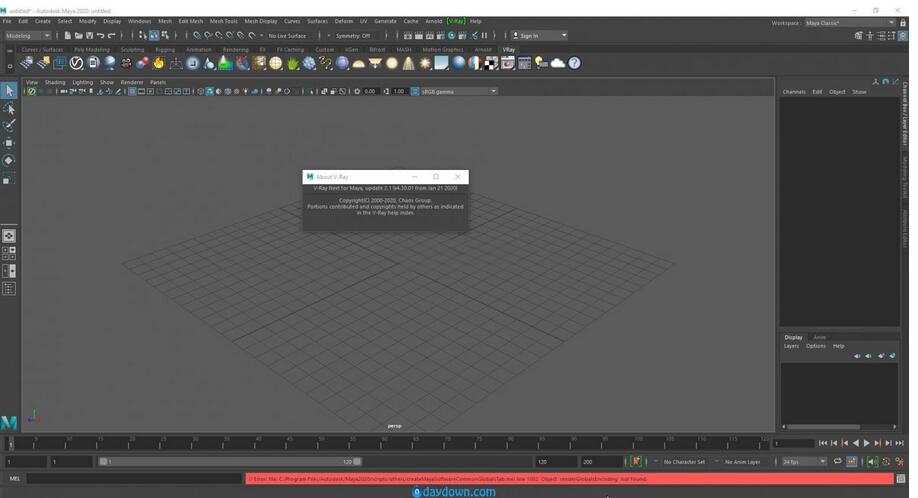Open the 24 fps frame rate dropdown
Screen dimensions: 918x498
[x=804, y=462]
